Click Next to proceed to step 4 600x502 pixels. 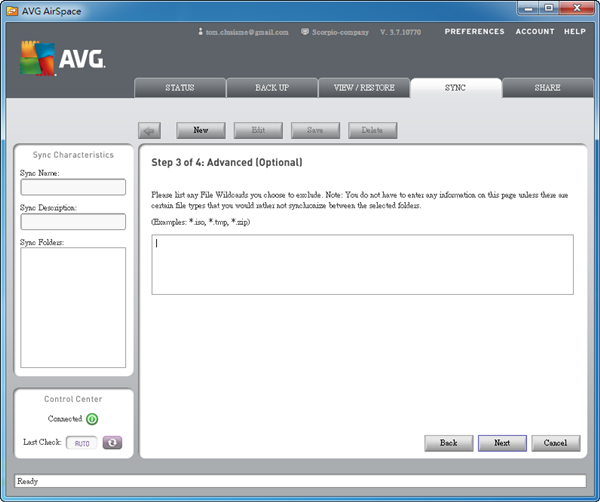coord(502,443)
